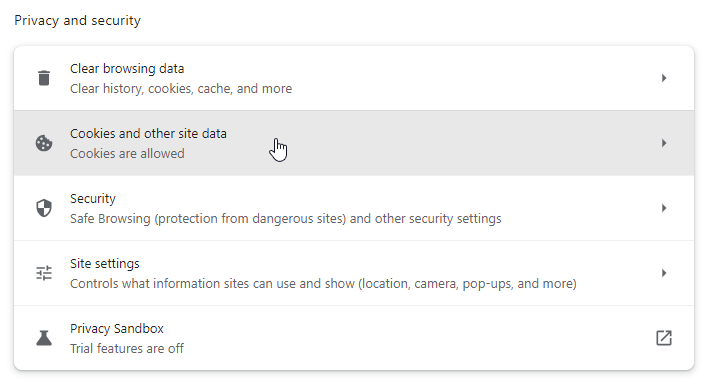Image resolution: width=709 pixels, height=385 pixels.
Task: Open Clear browsing data
Action: click(x=354, y=78)
